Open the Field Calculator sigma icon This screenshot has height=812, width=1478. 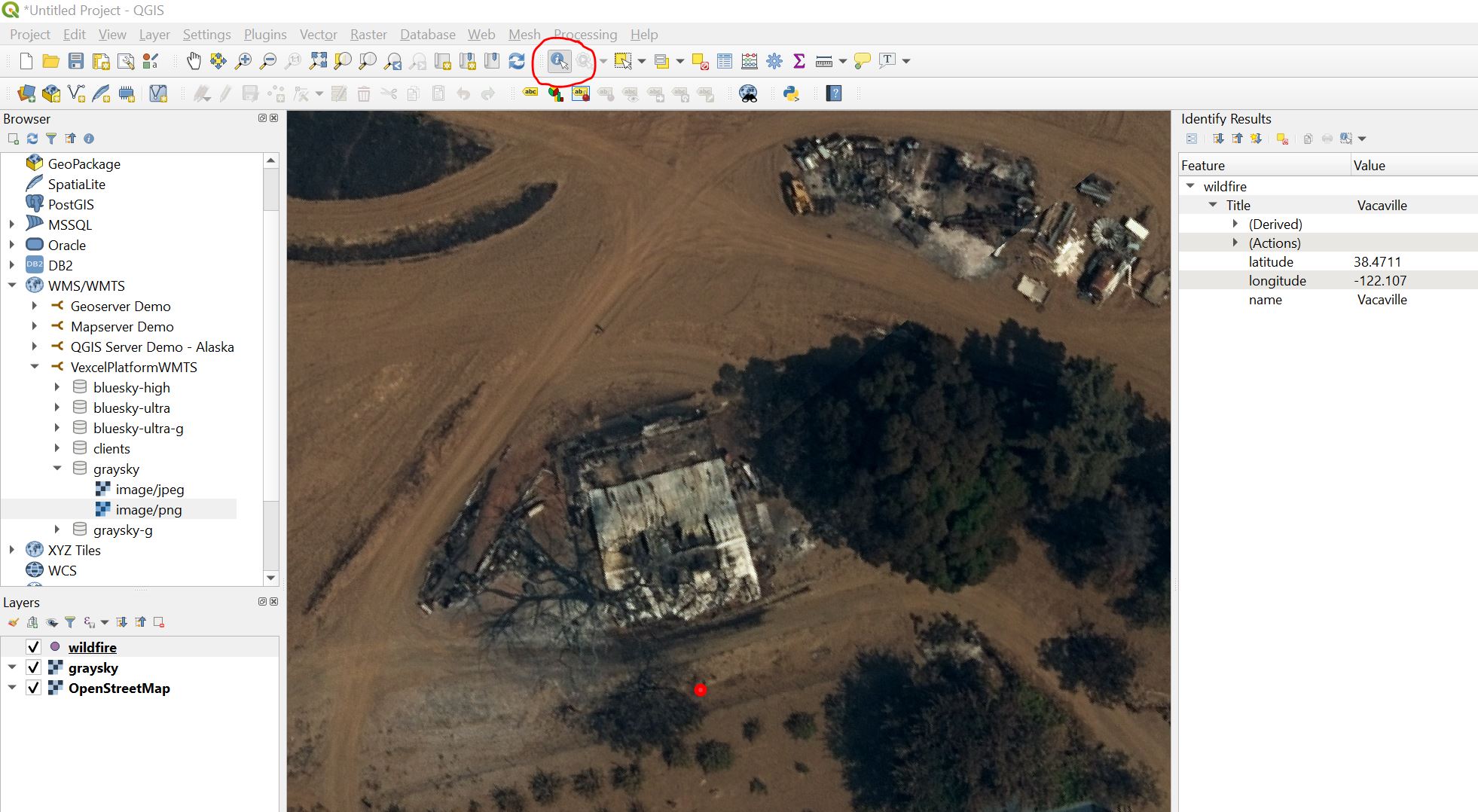tap(799, 61)
